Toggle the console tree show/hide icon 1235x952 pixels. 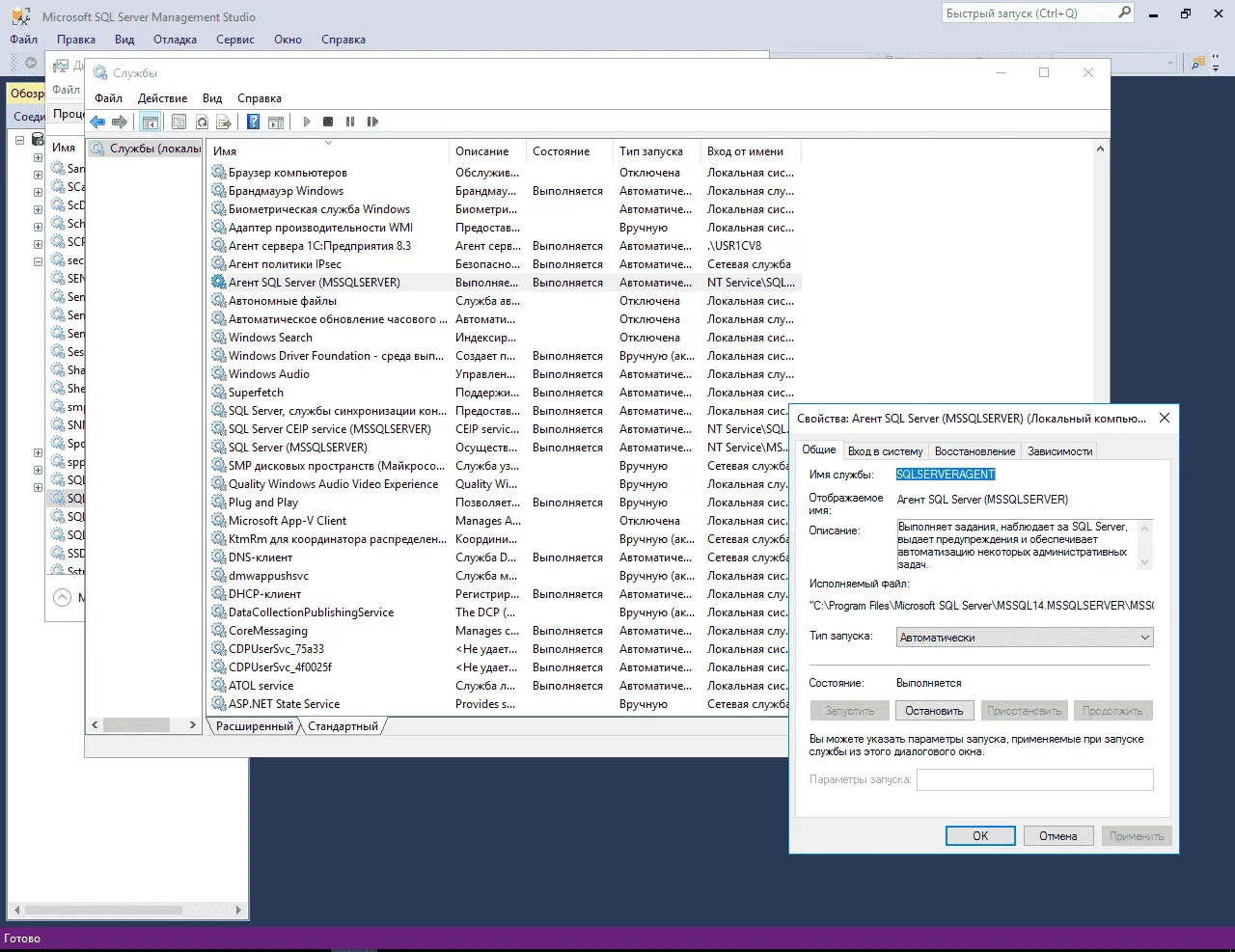click(x=150, y=122)
